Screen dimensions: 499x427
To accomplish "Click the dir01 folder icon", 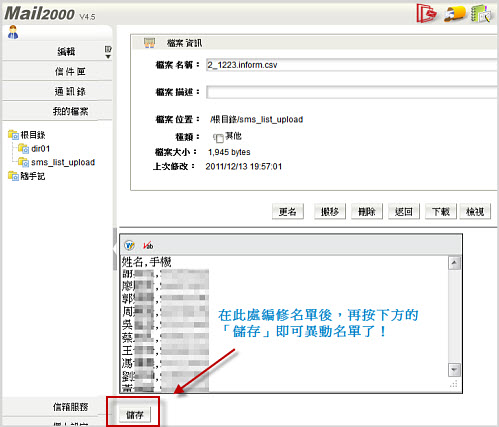I will (23, 148).
